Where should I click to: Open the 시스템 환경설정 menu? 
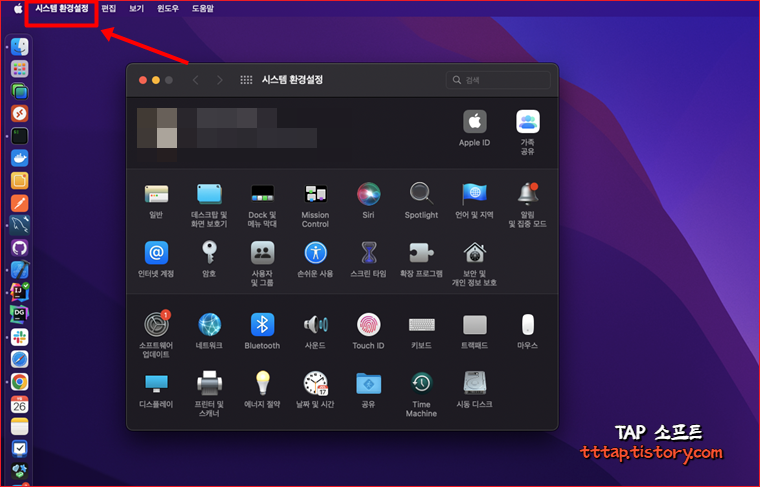coord(62,8)
